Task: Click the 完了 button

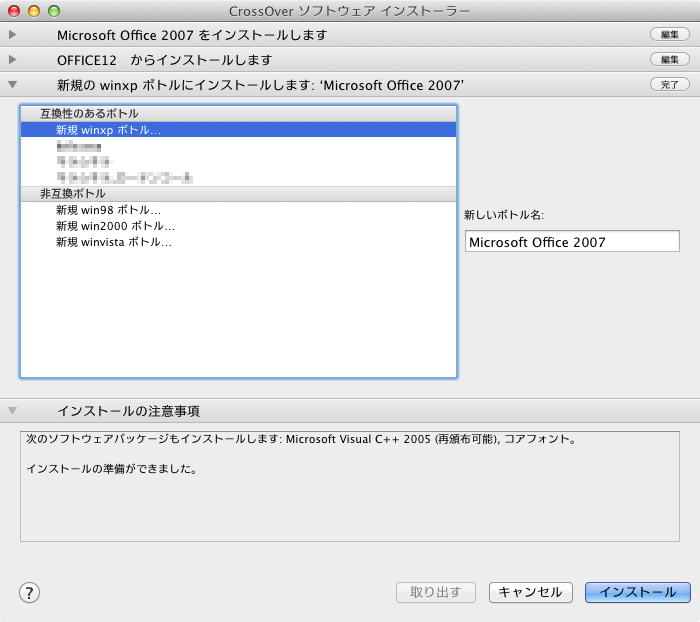Action: (x=670, y=84)
